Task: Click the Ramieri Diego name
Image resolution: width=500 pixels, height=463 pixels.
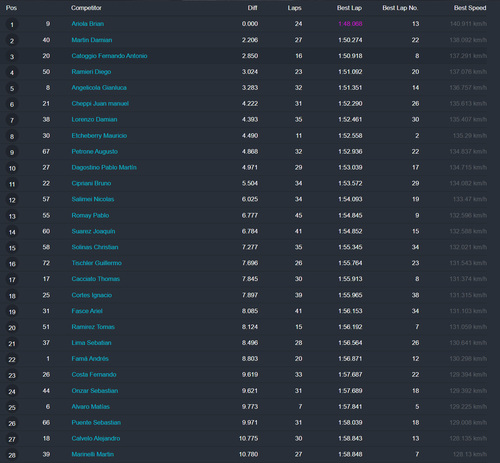Action: [x=91, y=72]
